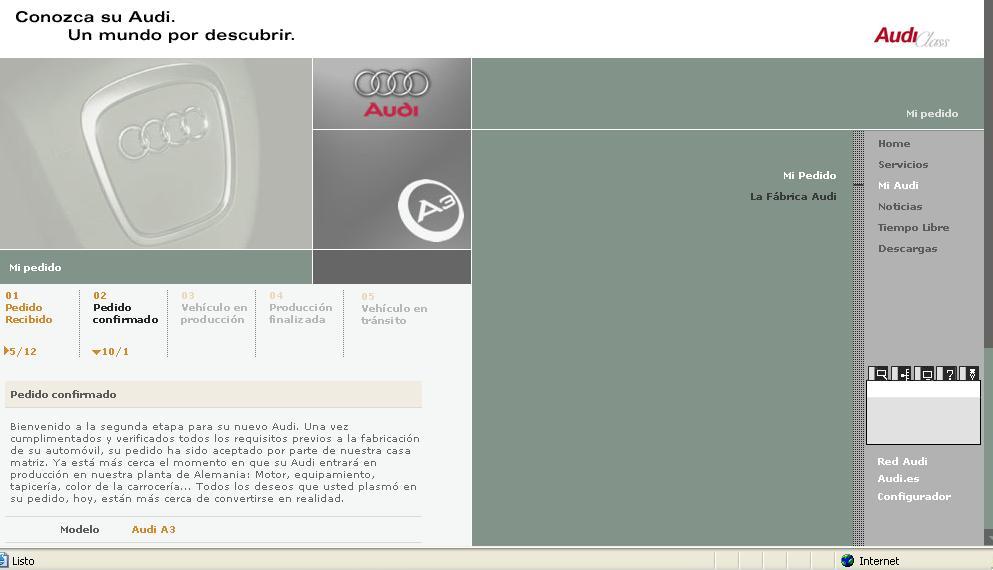Open Tiempo Libre menu item
Screen dimensions: 993x570
click(913, 227)
